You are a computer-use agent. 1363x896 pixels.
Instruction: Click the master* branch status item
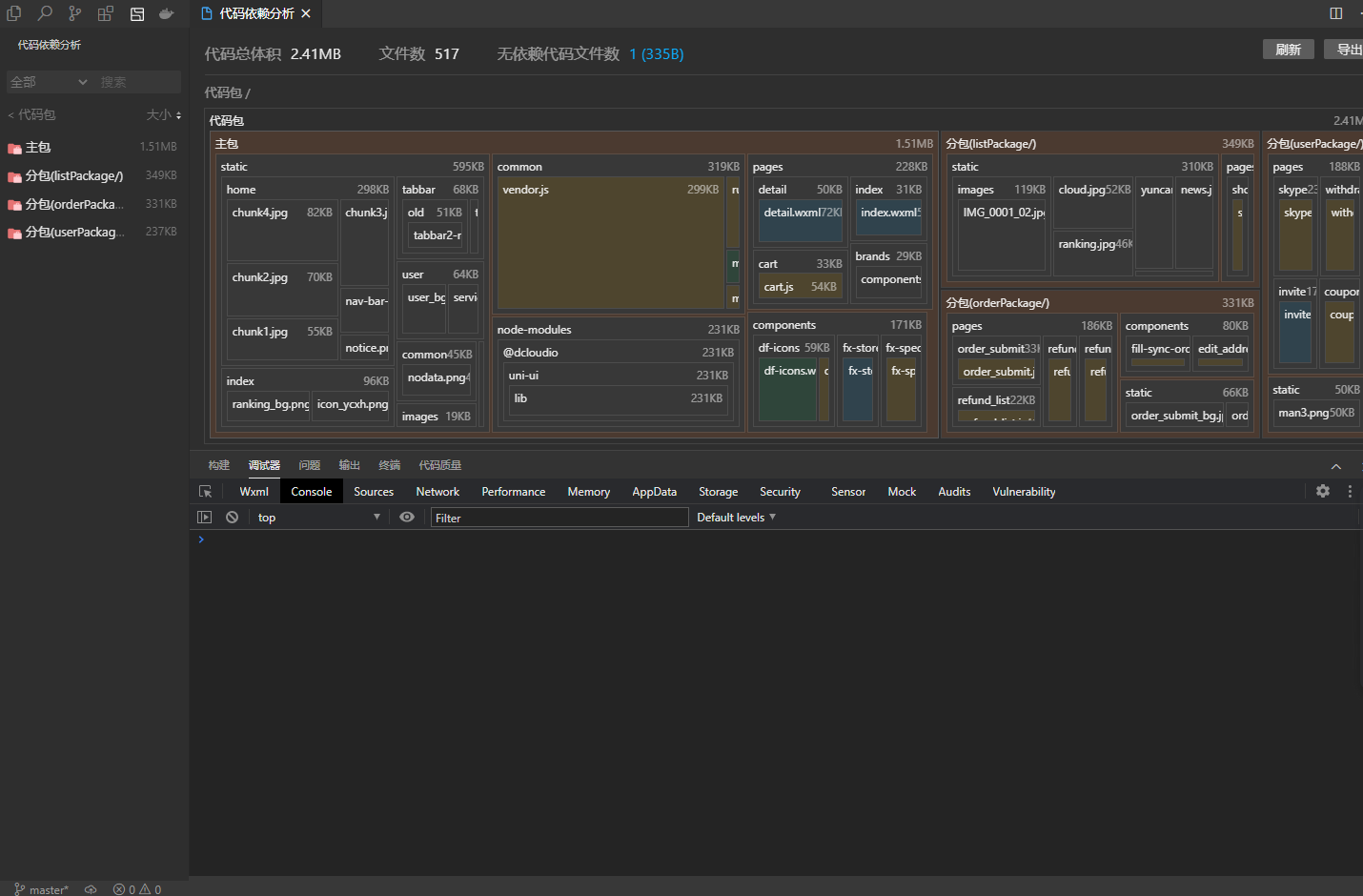[x=42, y=889]
